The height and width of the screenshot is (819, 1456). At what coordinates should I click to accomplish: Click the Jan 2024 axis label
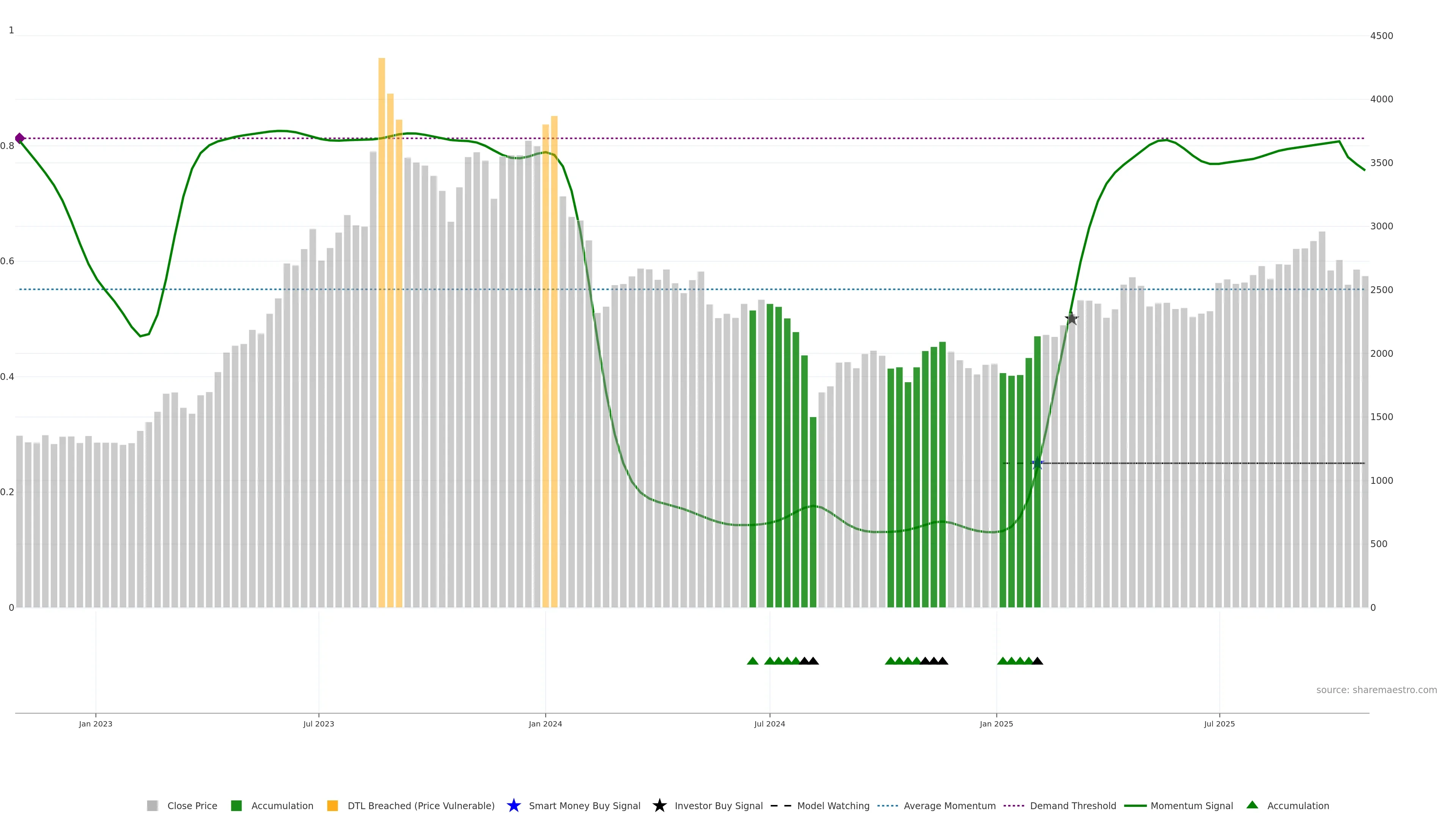545,723
